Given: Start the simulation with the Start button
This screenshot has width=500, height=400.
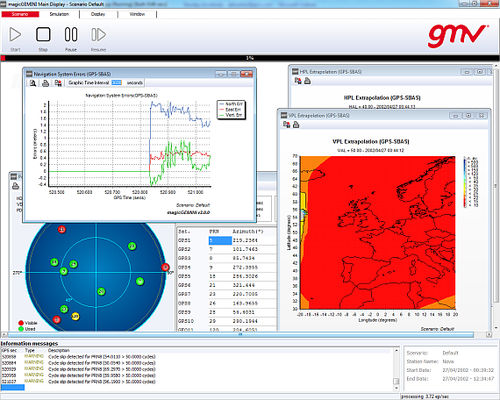Looking at the screenshot, I should click(x=15, y=35).
